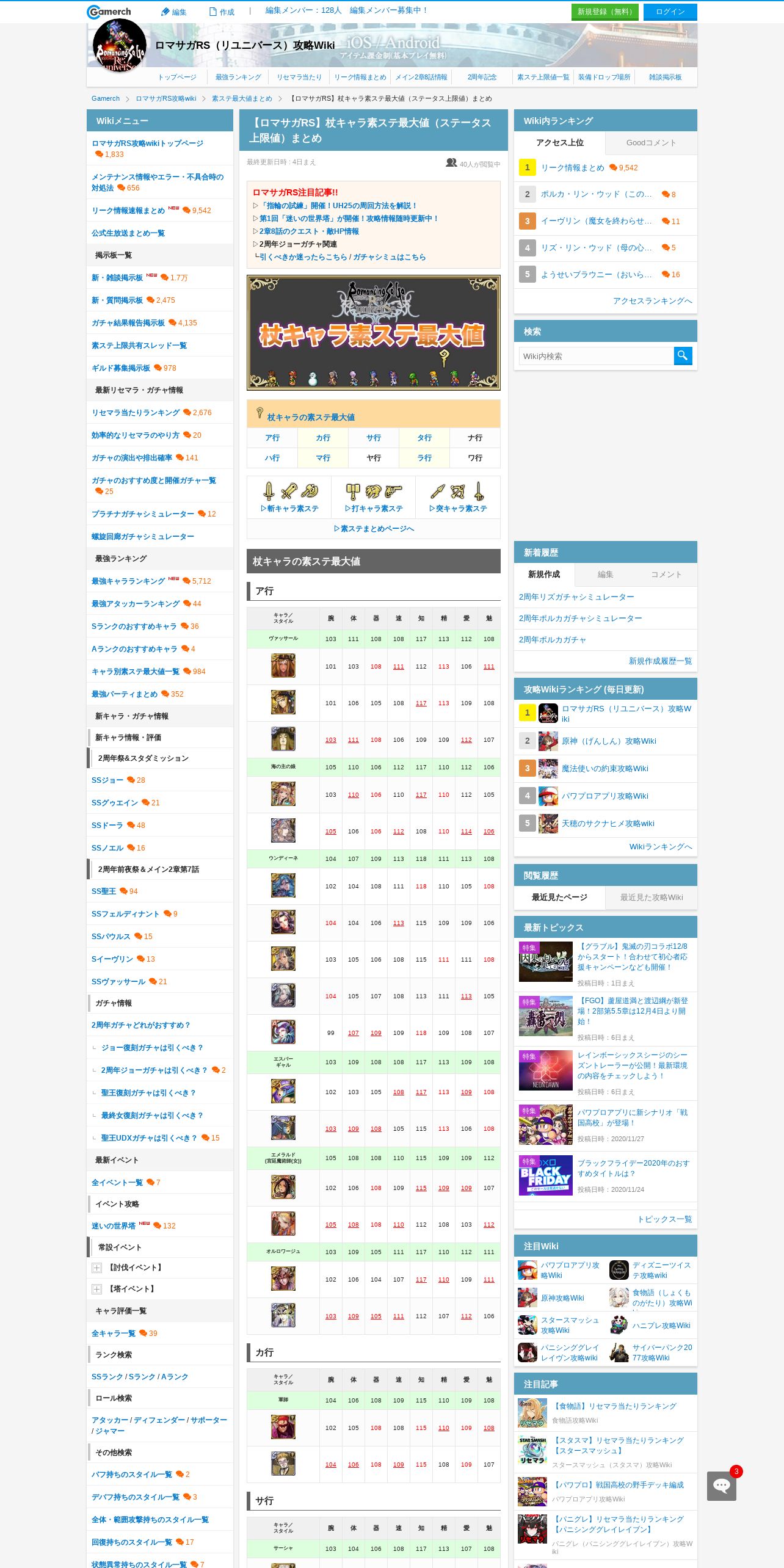The width and height of the screenshot is (784, 1568).
Task: Click the 作成 page icon in header
Action: (213, 12)
